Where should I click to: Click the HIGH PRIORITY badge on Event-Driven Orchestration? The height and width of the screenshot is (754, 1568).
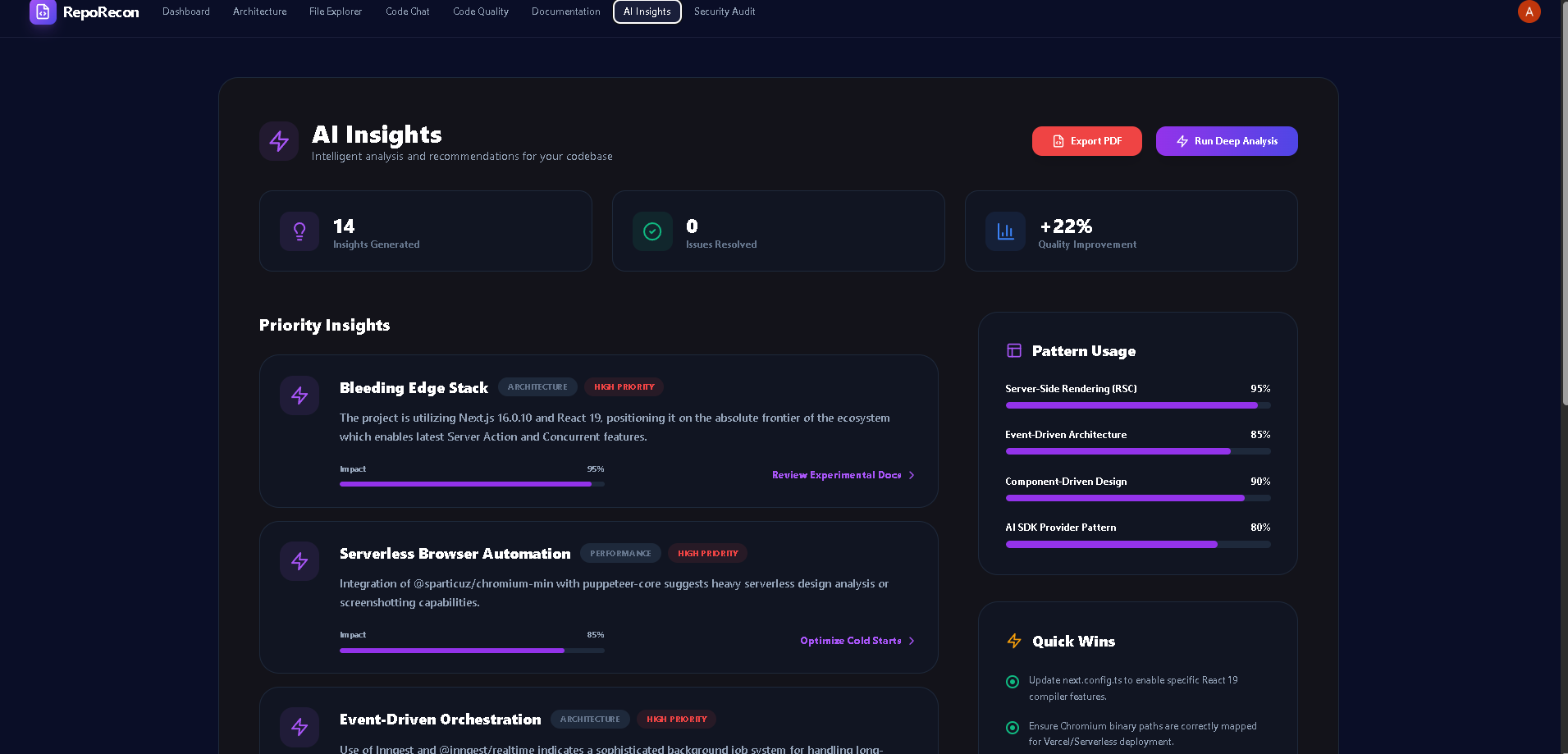(677, 720)
